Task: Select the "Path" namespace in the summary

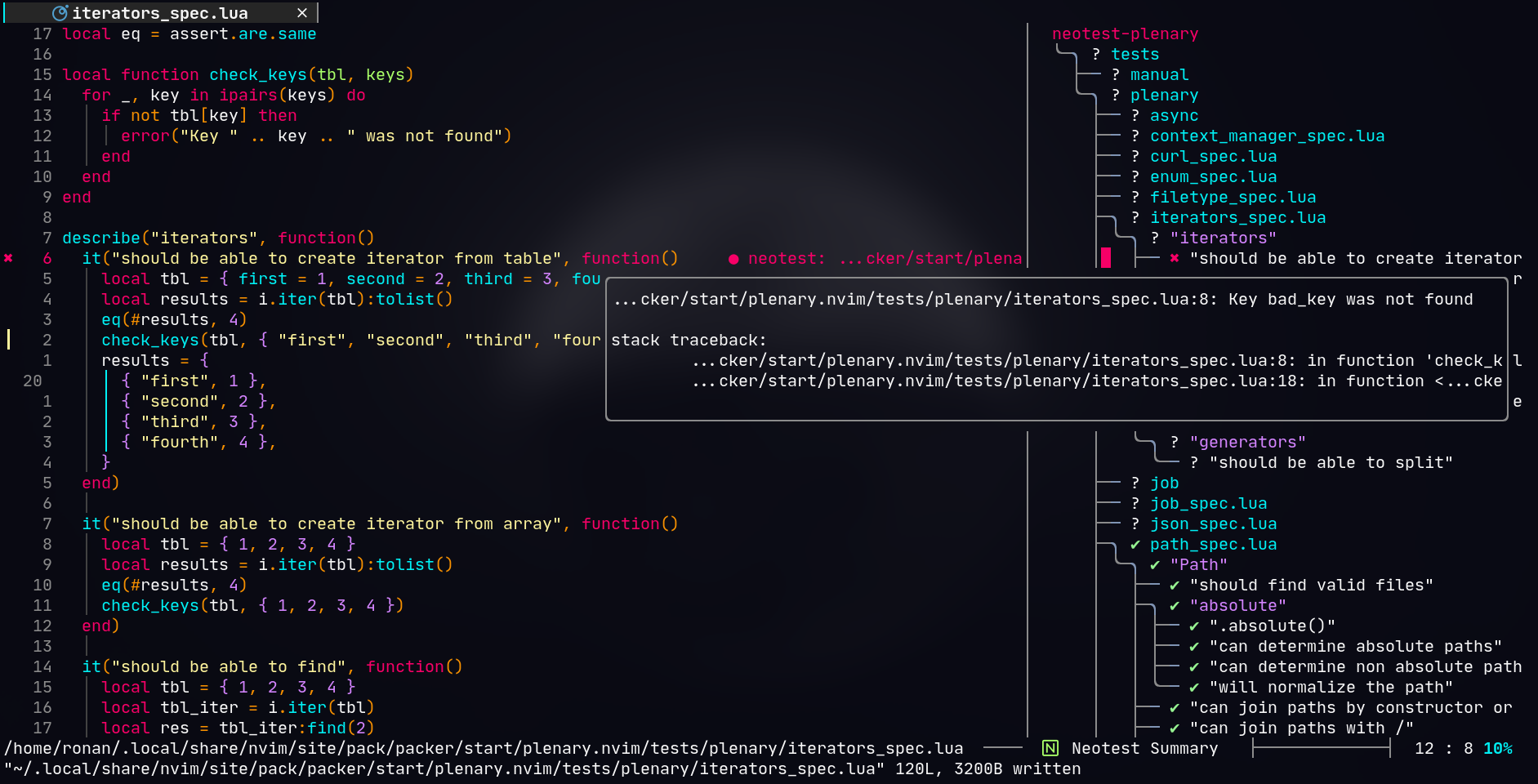Action: click(x=1199, y=564)
